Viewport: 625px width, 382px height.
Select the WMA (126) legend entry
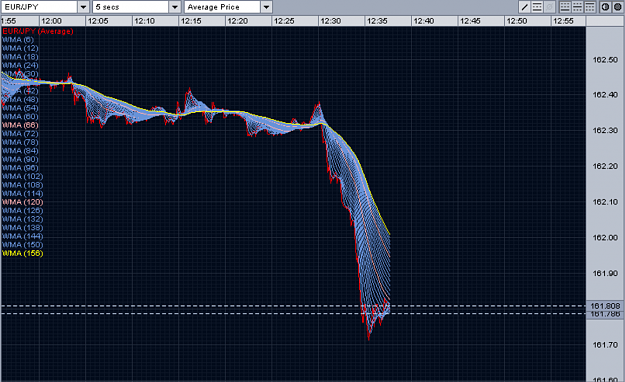point(22,211)
